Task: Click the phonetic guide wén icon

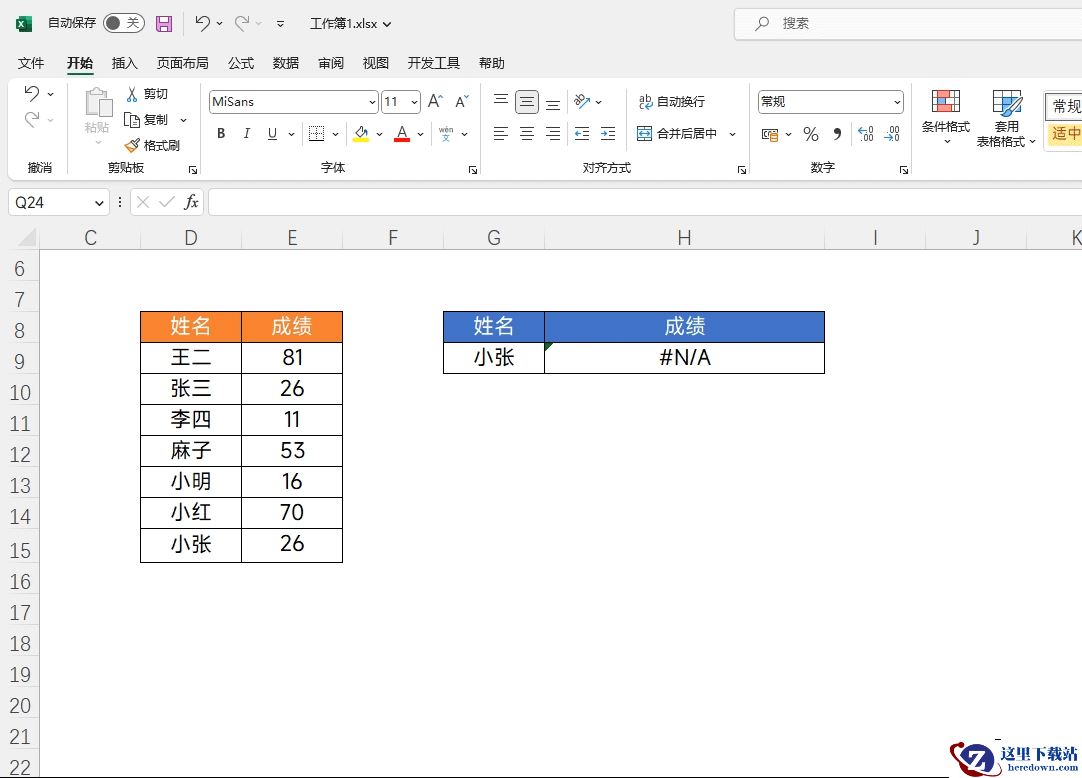Action: click(446, 133)
